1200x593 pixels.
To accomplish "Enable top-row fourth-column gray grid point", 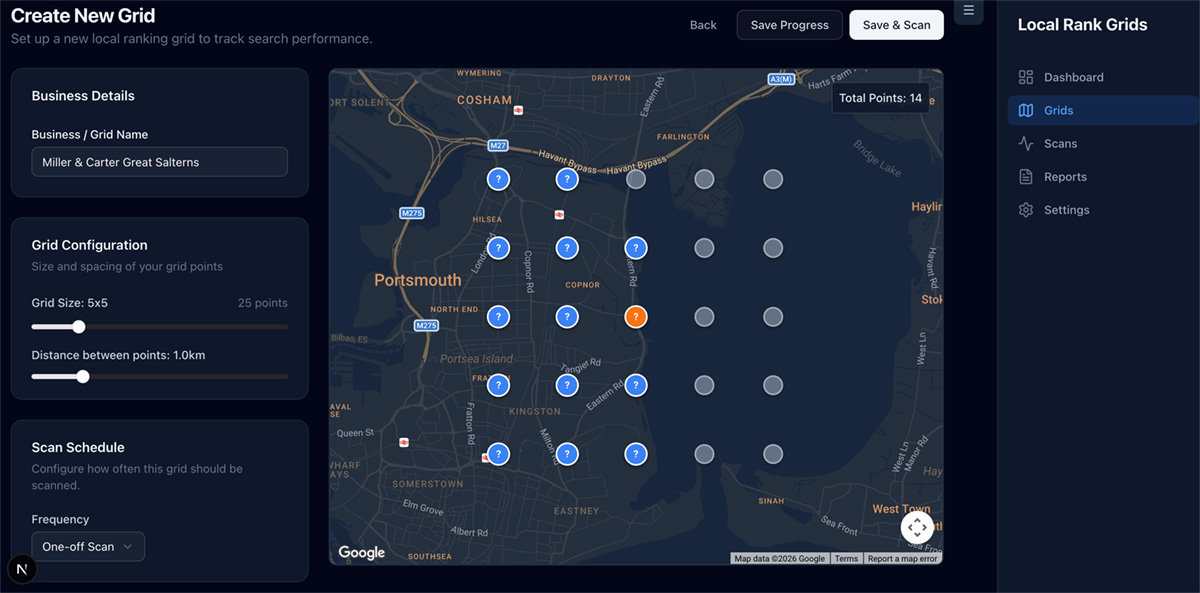I will 704,180.
